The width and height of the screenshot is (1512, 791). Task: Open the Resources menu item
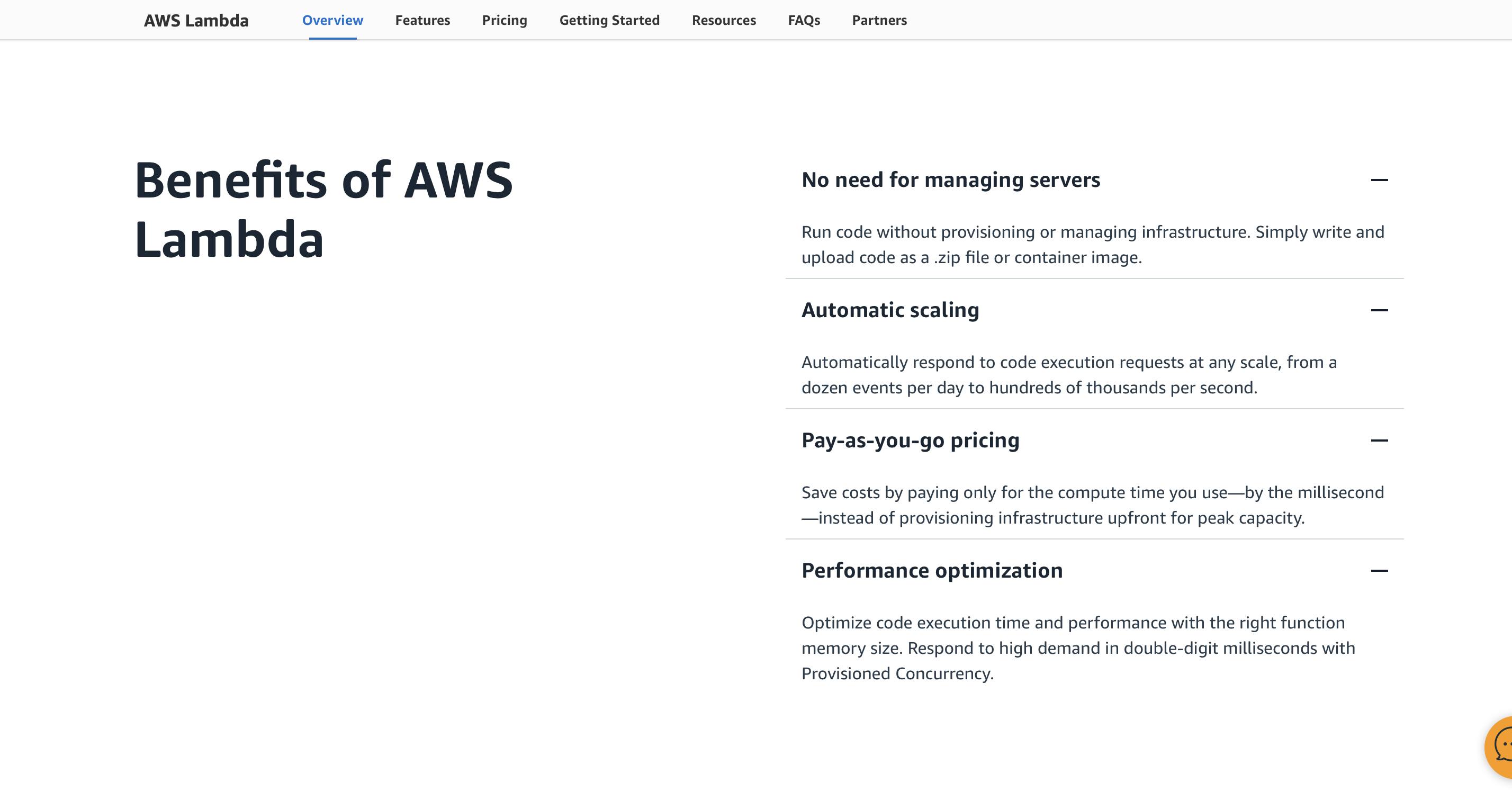[724, 20]
